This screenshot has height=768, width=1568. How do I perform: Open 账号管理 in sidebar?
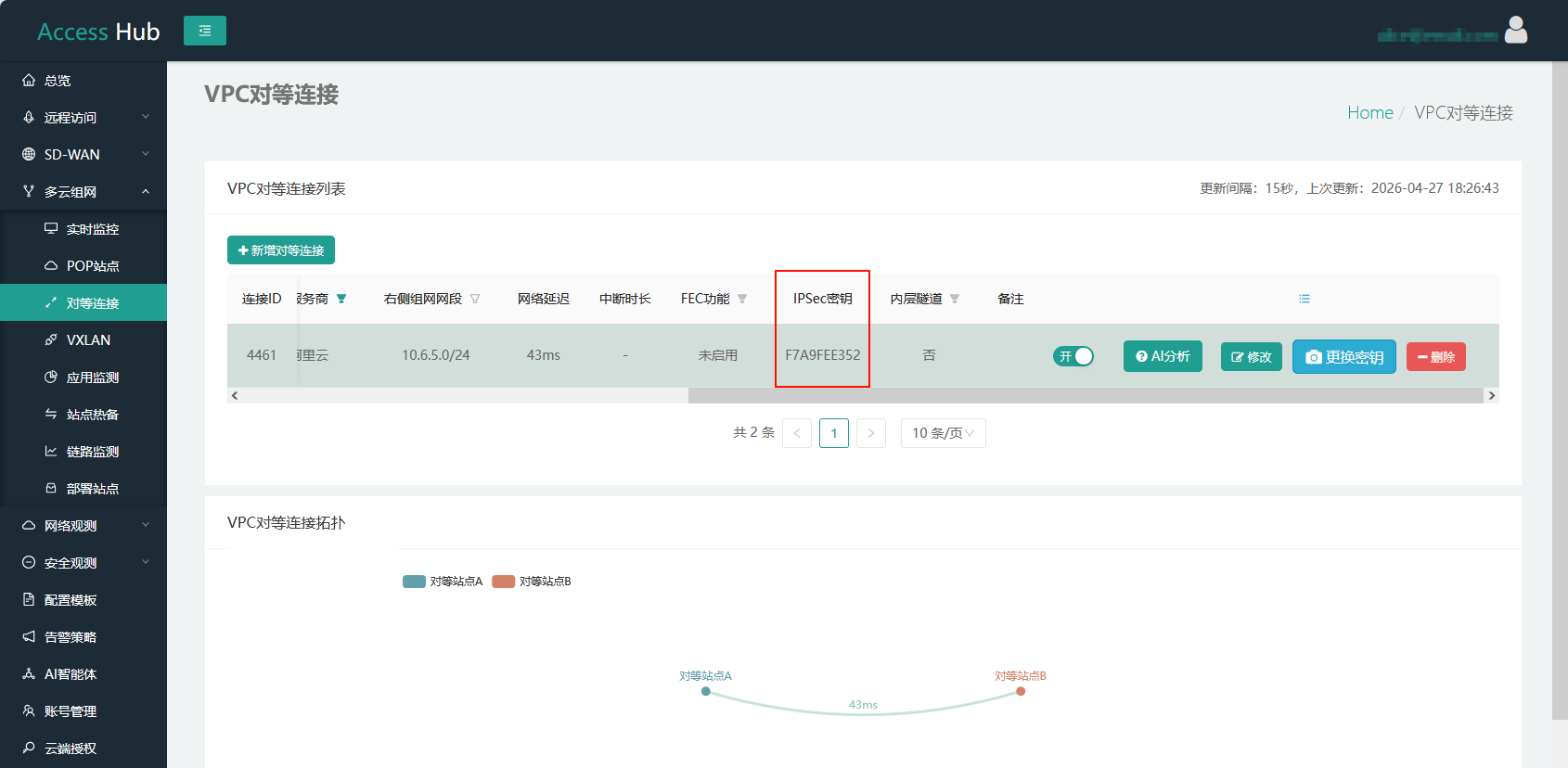(x=84, y=711)
